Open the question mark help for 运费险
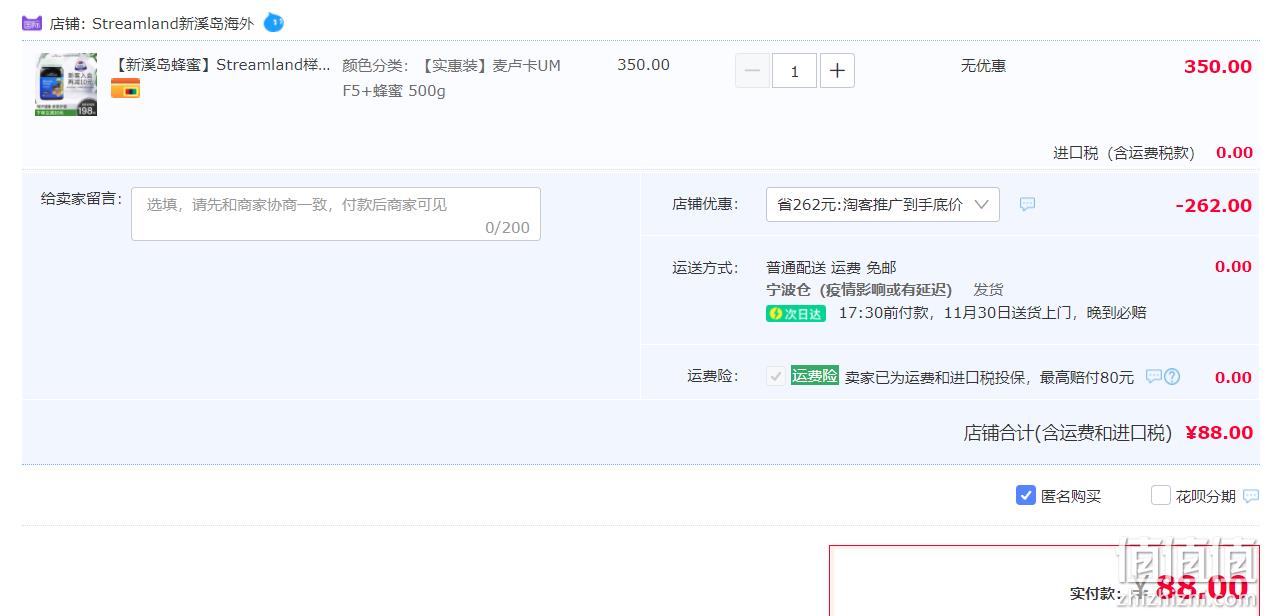The height and width of the screenshot is (616, 1266). (1172, 377)
